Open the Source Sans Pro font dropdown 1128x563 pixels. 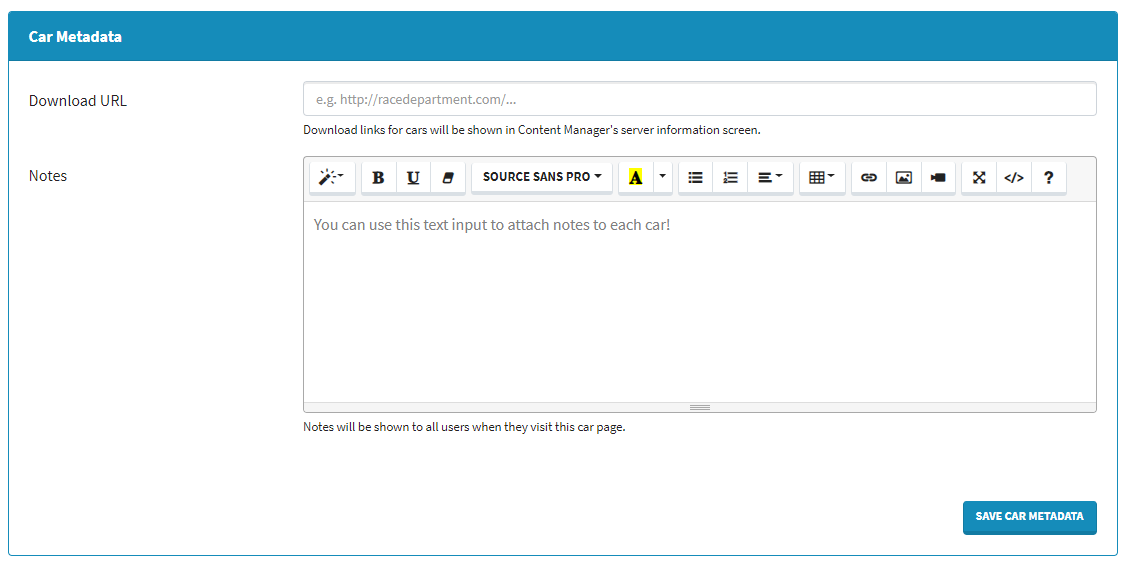(541, 177)
